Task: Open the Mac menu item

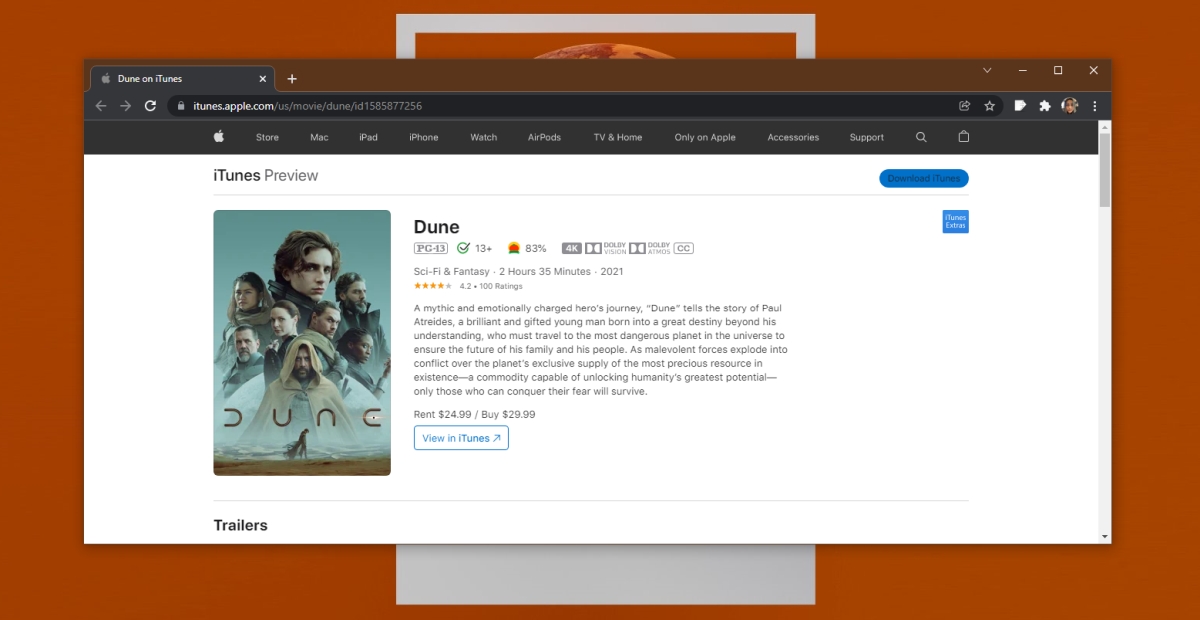Action: (x=319, y=137)
